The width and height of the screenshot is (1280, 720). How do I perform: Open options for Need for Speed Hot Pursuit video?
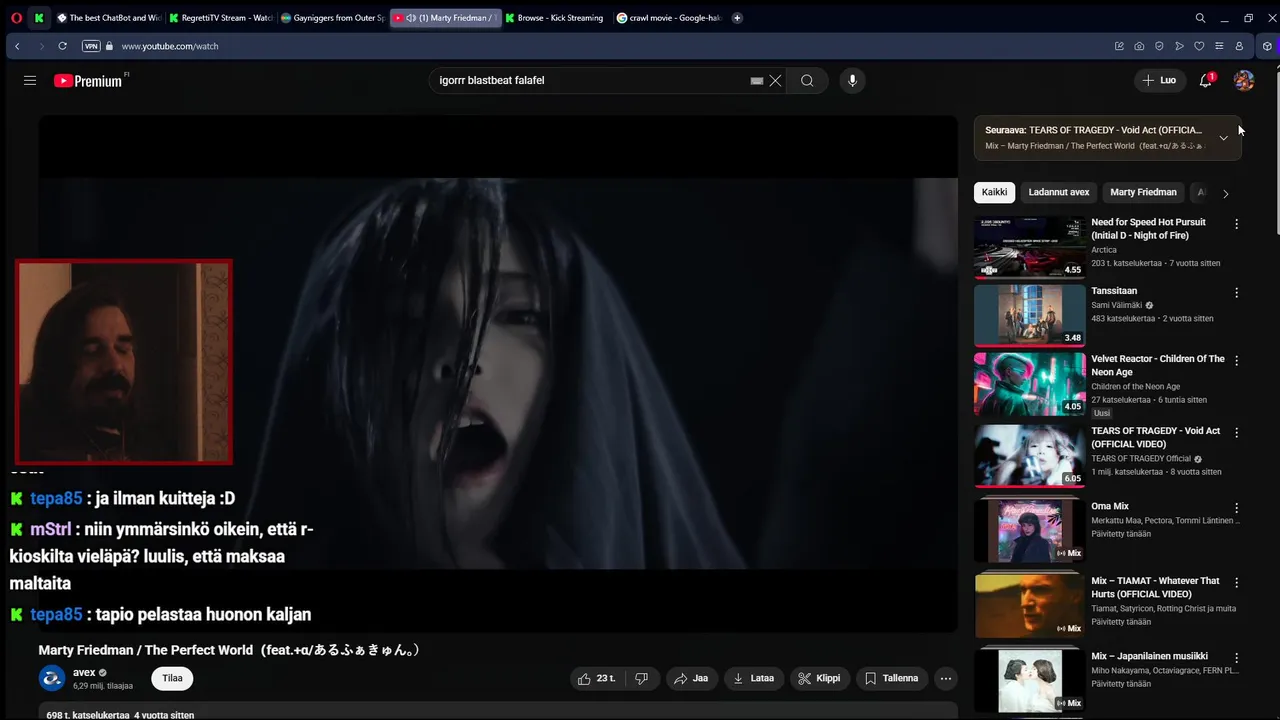[x=1236, y=224]
